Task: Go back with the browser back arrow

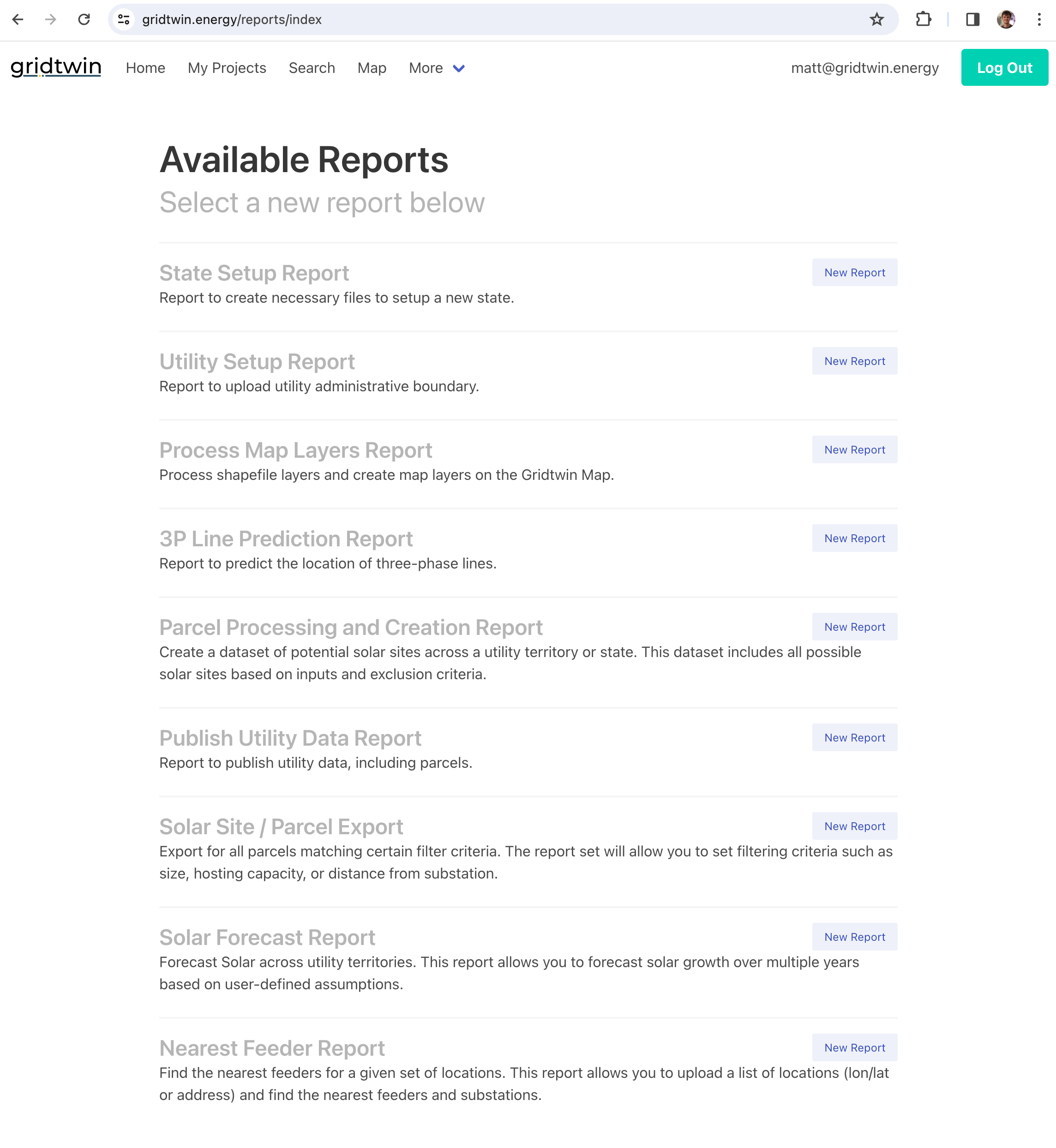Action: click(18, 19)
